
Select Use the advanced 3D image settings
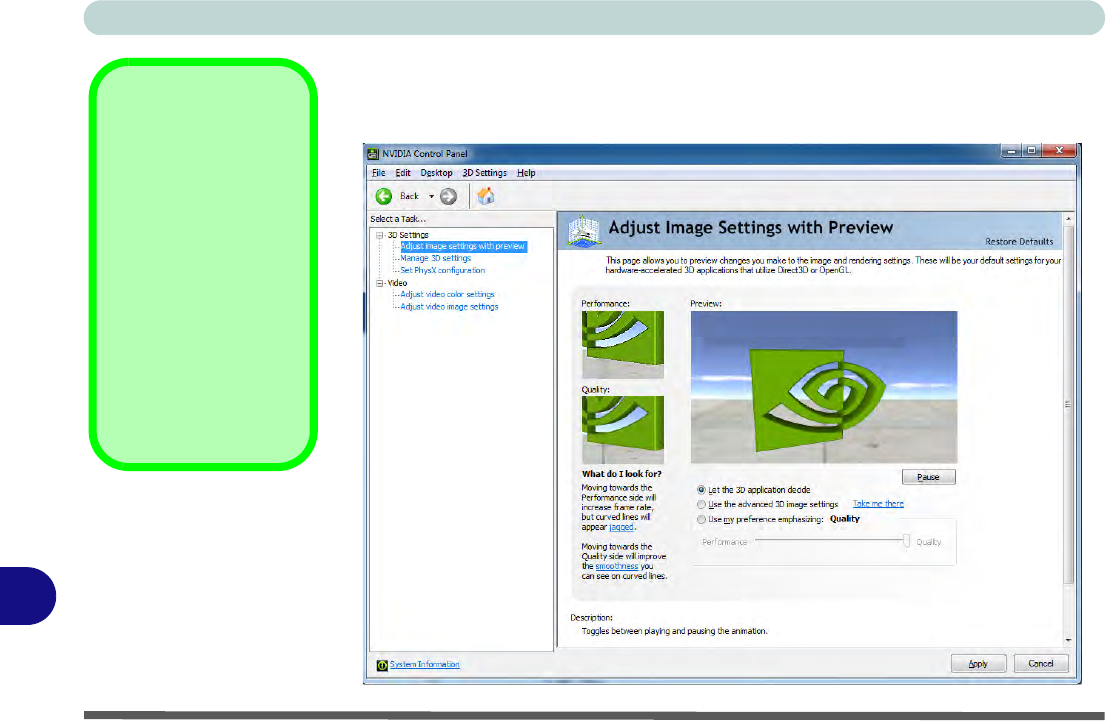767,504
